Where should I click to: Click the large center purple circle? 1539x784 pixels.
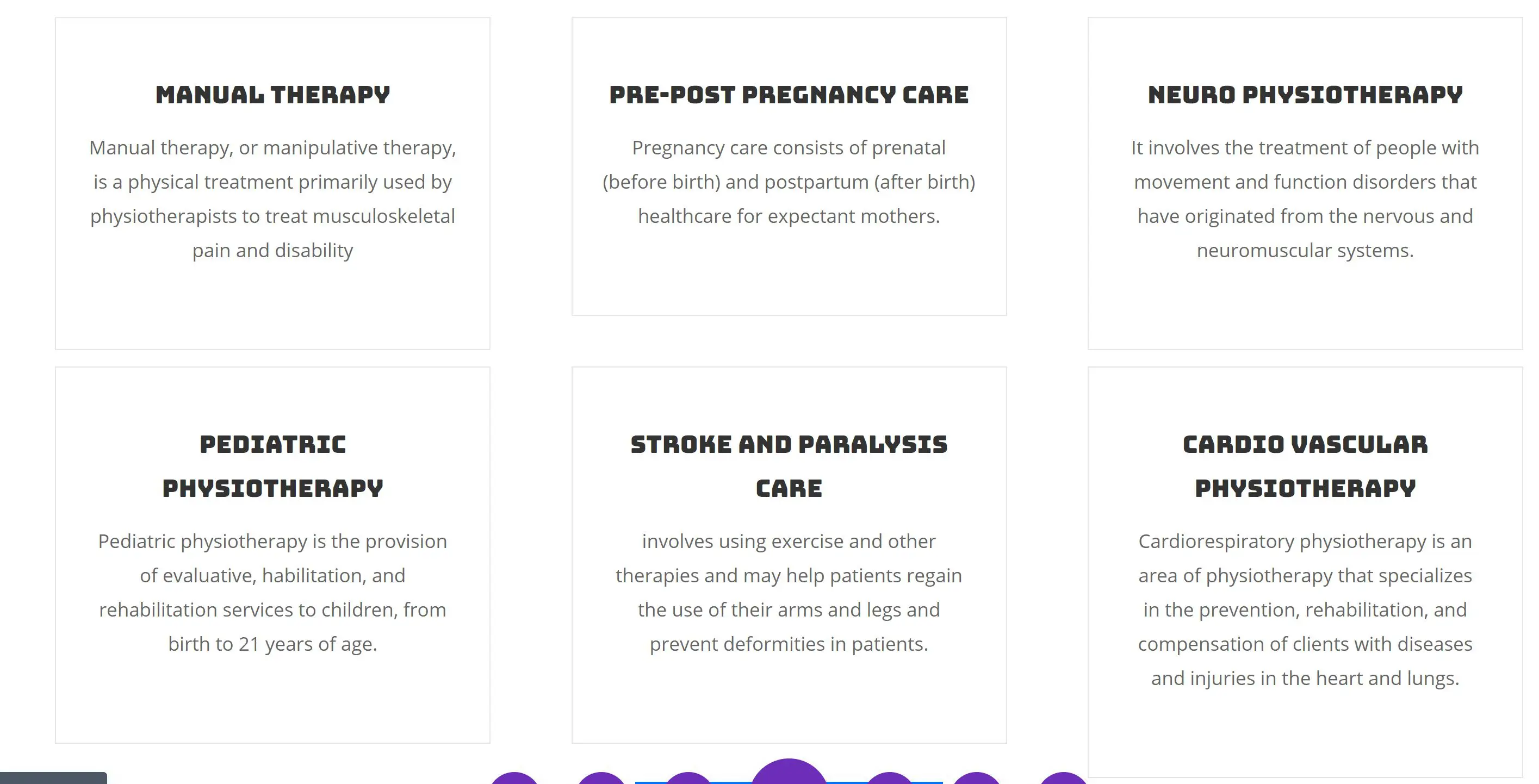[x=789, y=773]
